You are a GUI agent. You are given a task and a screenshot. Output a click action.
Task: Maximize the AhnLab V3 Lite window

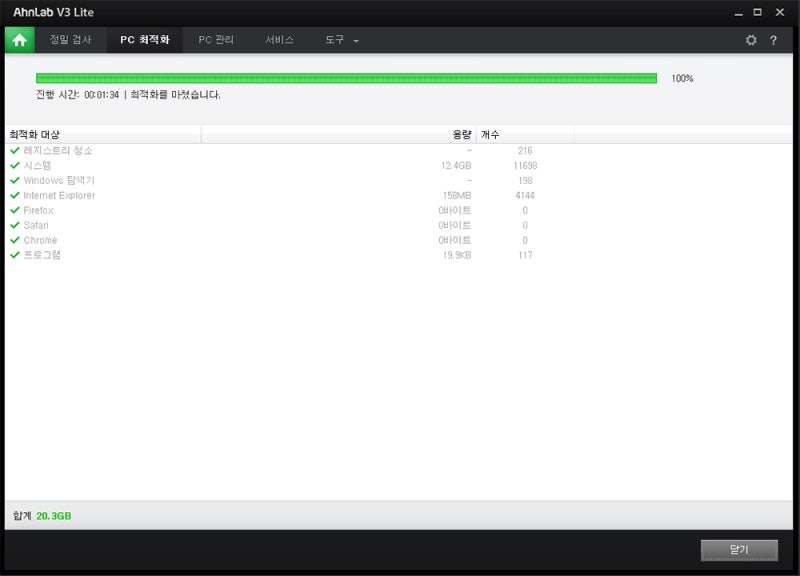[758, 12]
